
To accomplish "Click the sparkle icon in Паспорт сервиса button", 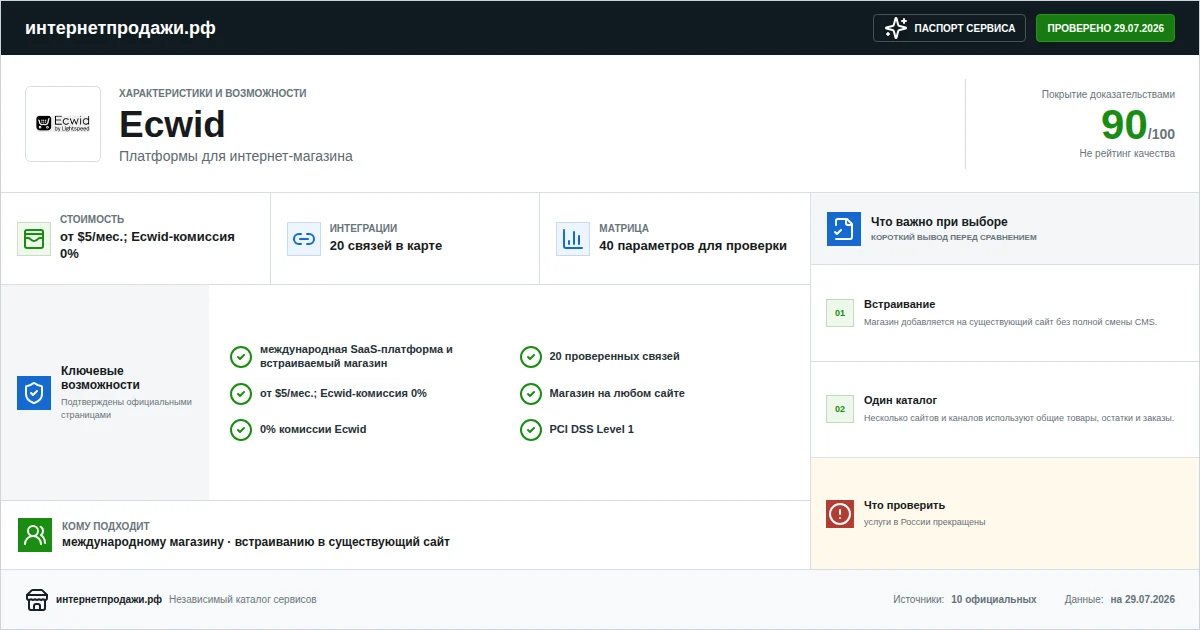I will (896, 28).
